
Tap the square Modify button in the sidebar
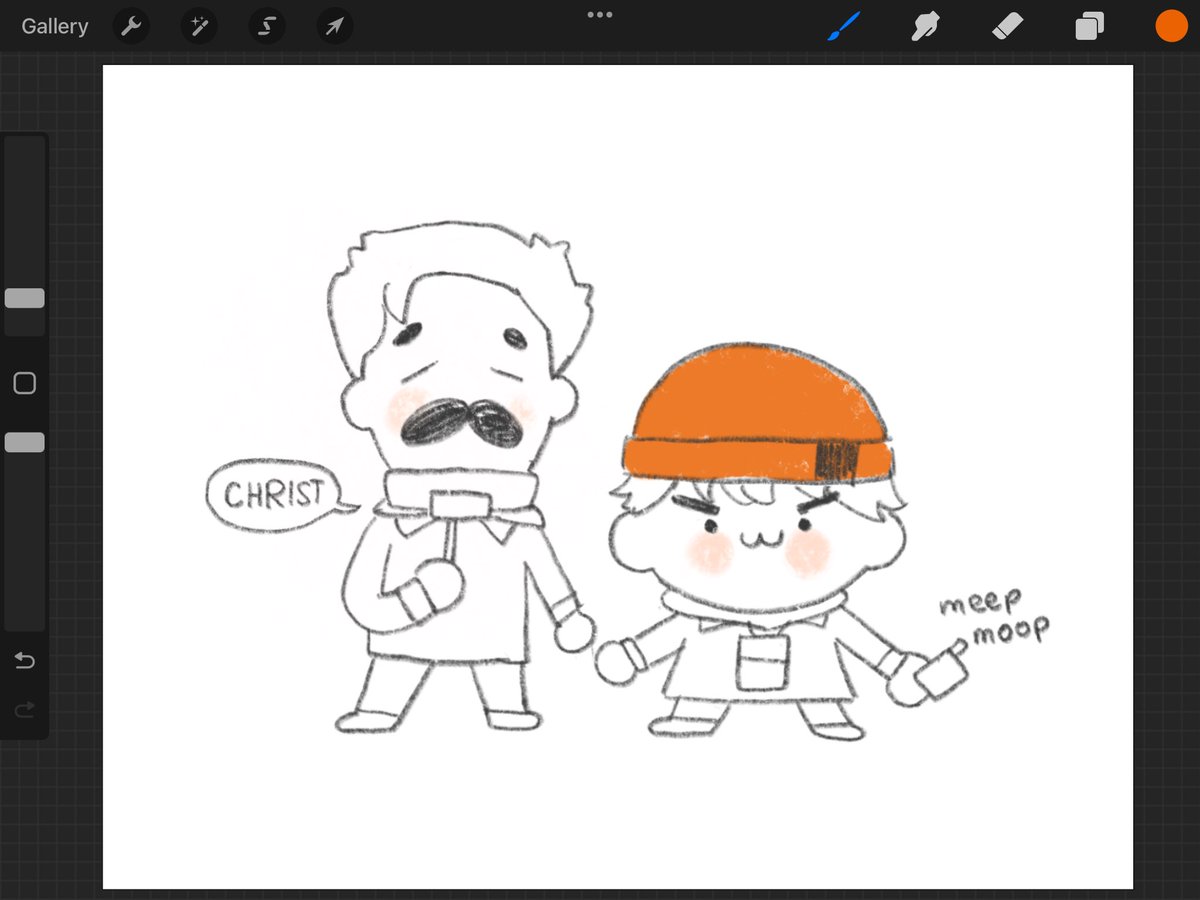click(x=24, y=383)
